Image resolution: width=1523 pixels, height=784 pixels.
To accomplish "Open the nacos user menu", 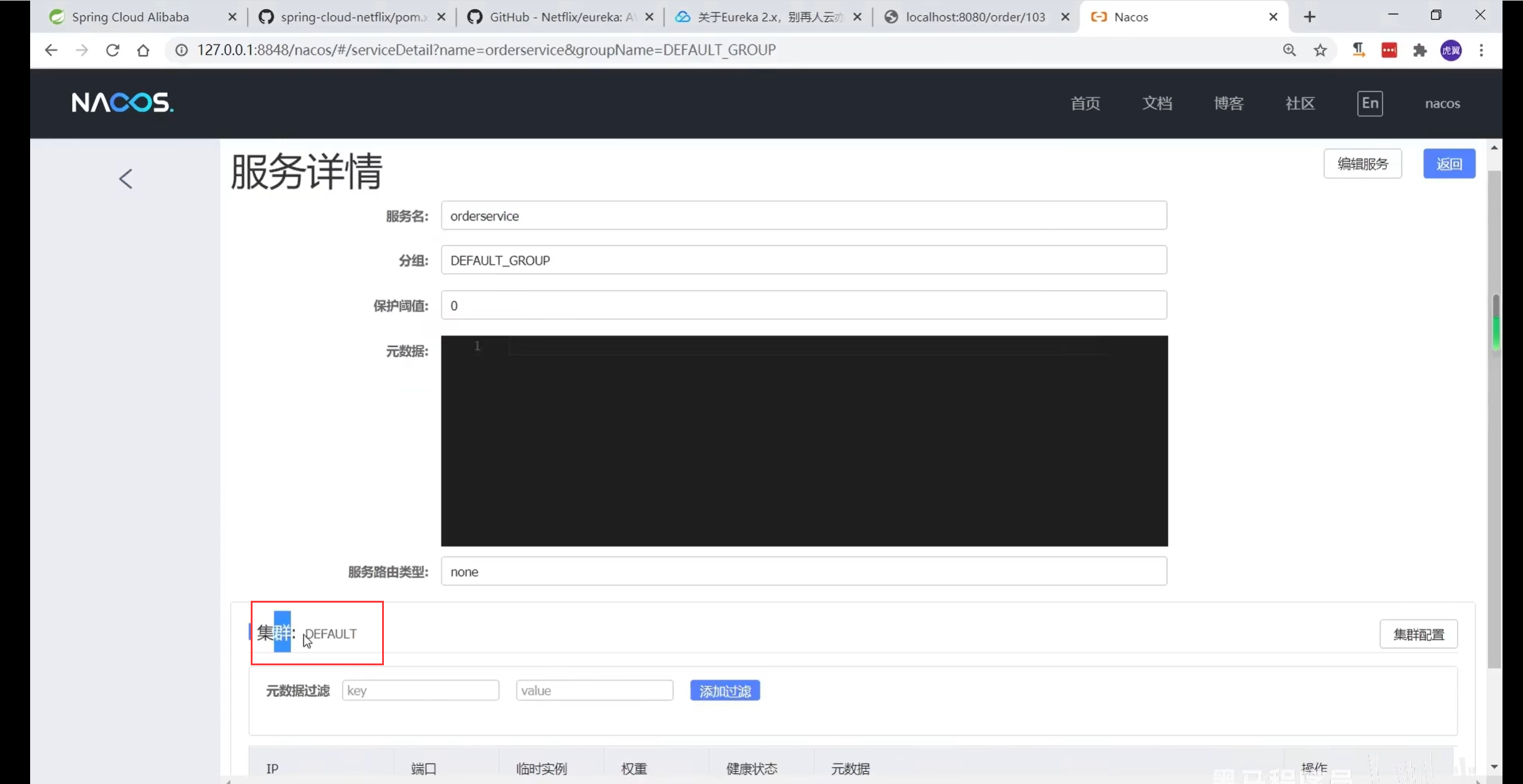I will pos(1442,104).
